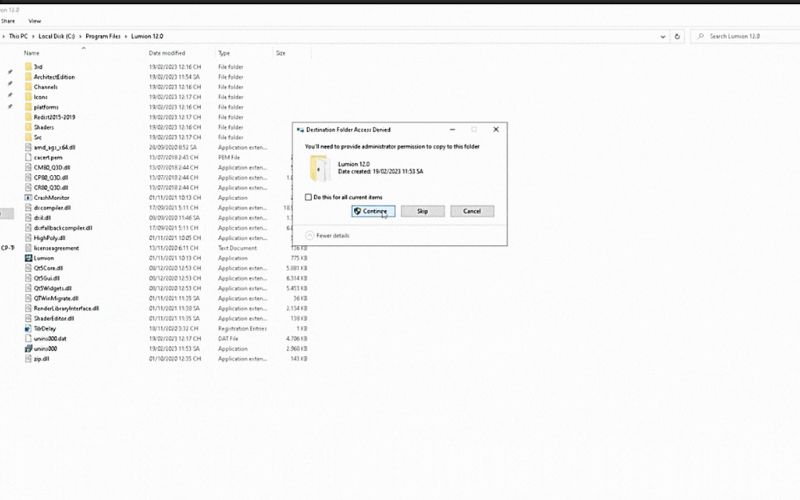Screen dimensions: 800x500
Task: Go to Local Disk (C:) breadcrumb
Action: 57,36
